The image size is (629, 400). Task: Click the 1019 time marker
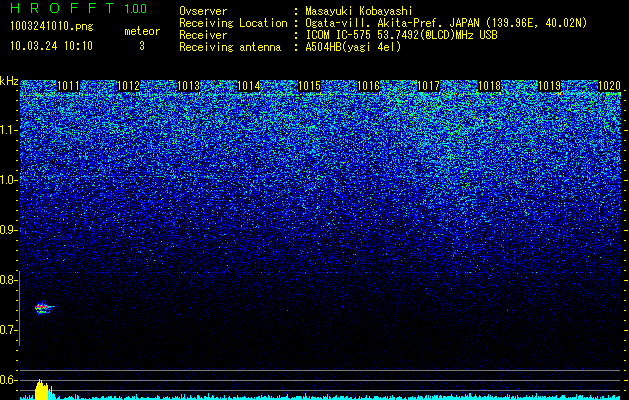pos(549,86)
